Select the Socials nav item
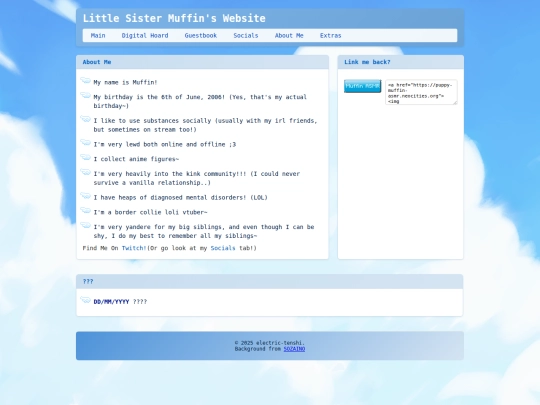 (x=246, y=35)
